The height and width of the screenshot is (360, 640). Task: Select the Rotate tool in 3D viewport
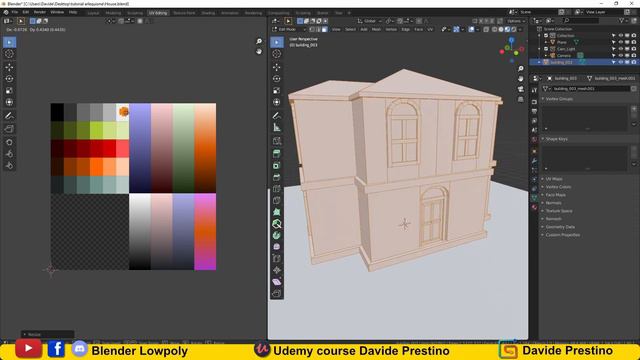pyautogui.click(x=277, y=79)
